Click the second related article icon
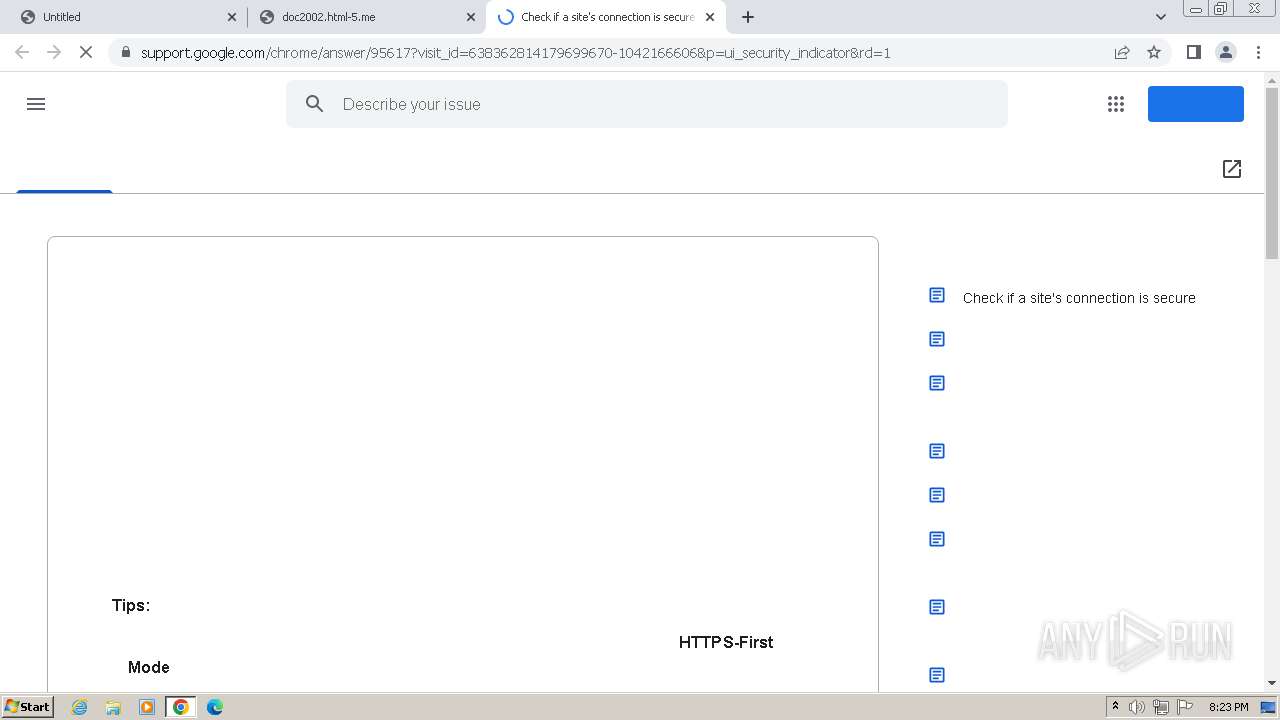The width and height of the screenshot is (1280, 720). (937, 339)
